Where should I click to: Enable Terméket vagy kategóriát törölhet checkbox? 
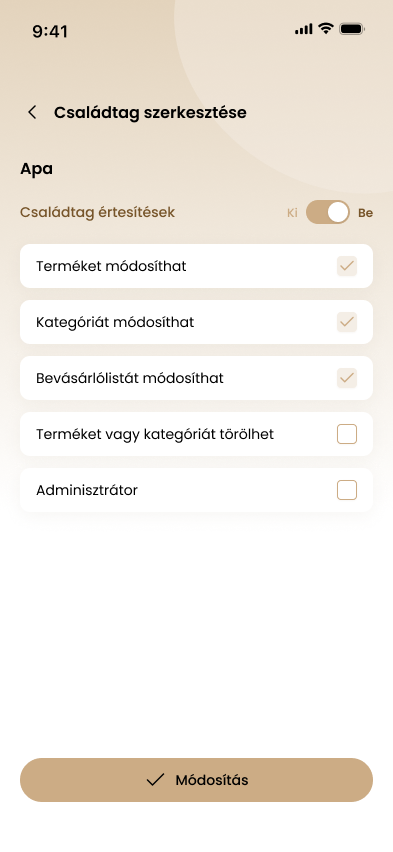pos(347,434)
